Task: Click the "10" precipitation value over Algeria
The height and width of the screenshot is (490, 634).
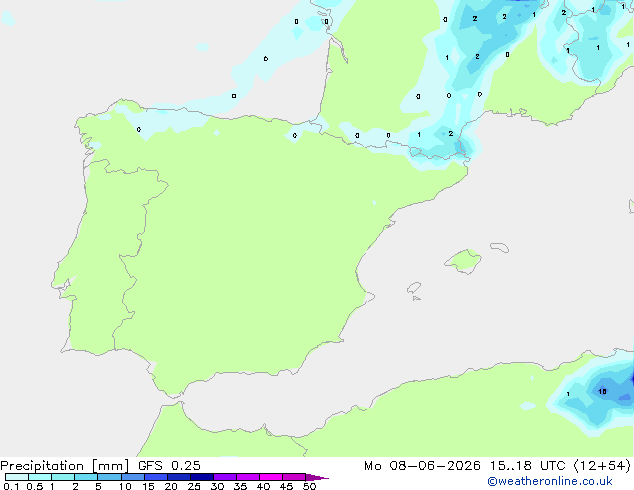Action: 602,391
